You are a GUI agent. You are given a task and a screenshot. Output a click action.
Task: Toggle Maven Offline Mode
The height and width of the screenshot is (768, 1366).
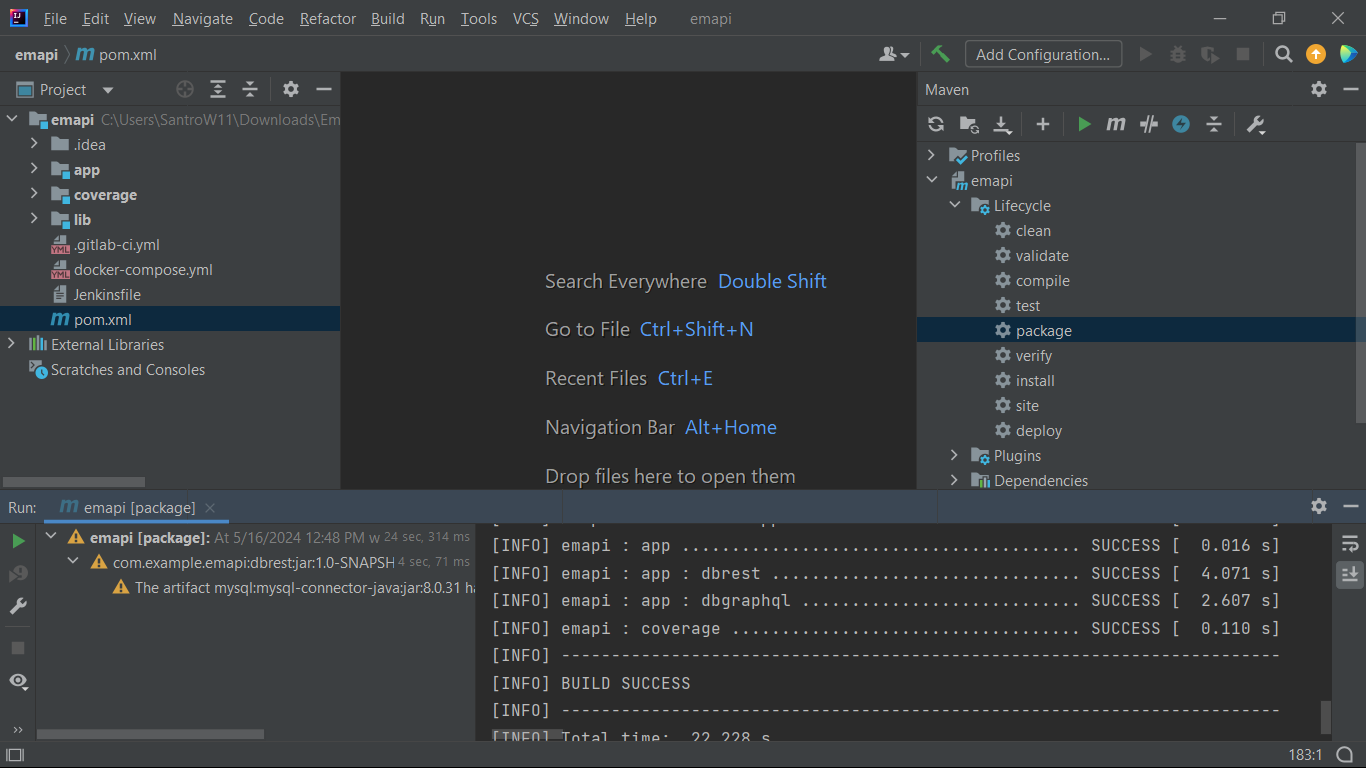[1149, 124]
